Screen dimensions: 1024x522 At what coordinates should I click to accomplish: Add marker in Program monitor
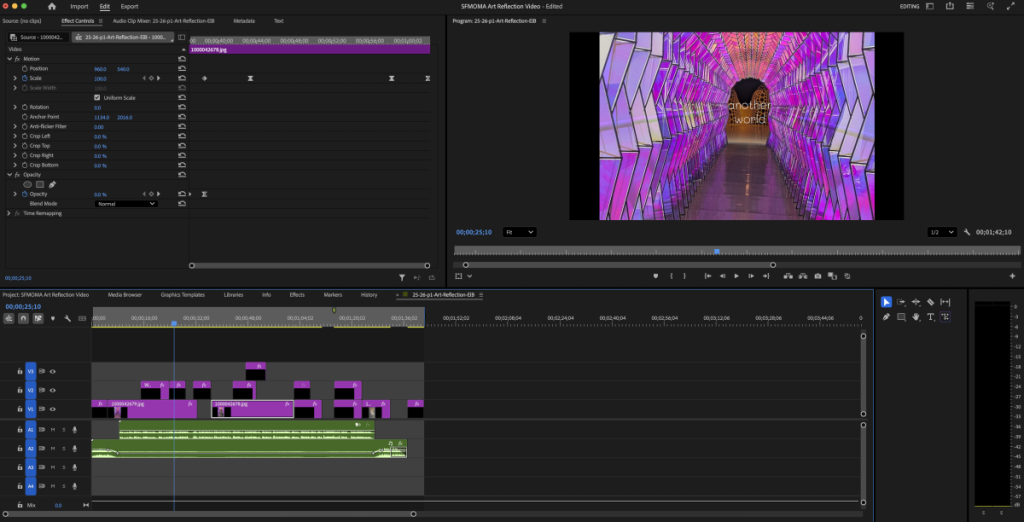656,276
